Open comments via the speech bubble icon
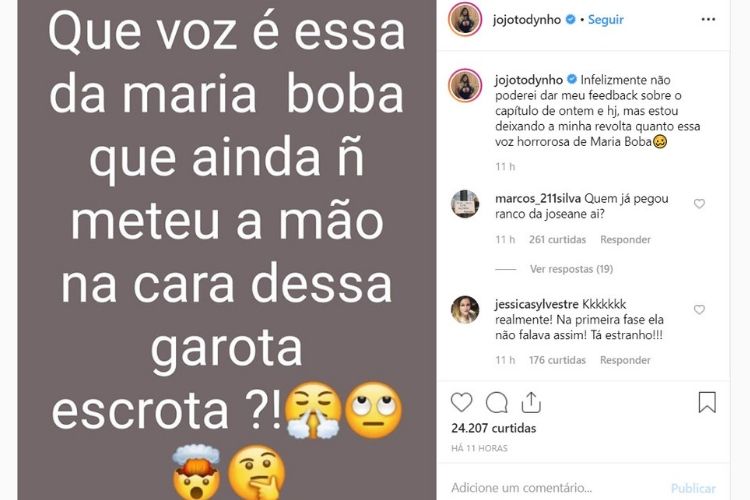750x500 pixels. pyautogui.click(x=496, y=402)
